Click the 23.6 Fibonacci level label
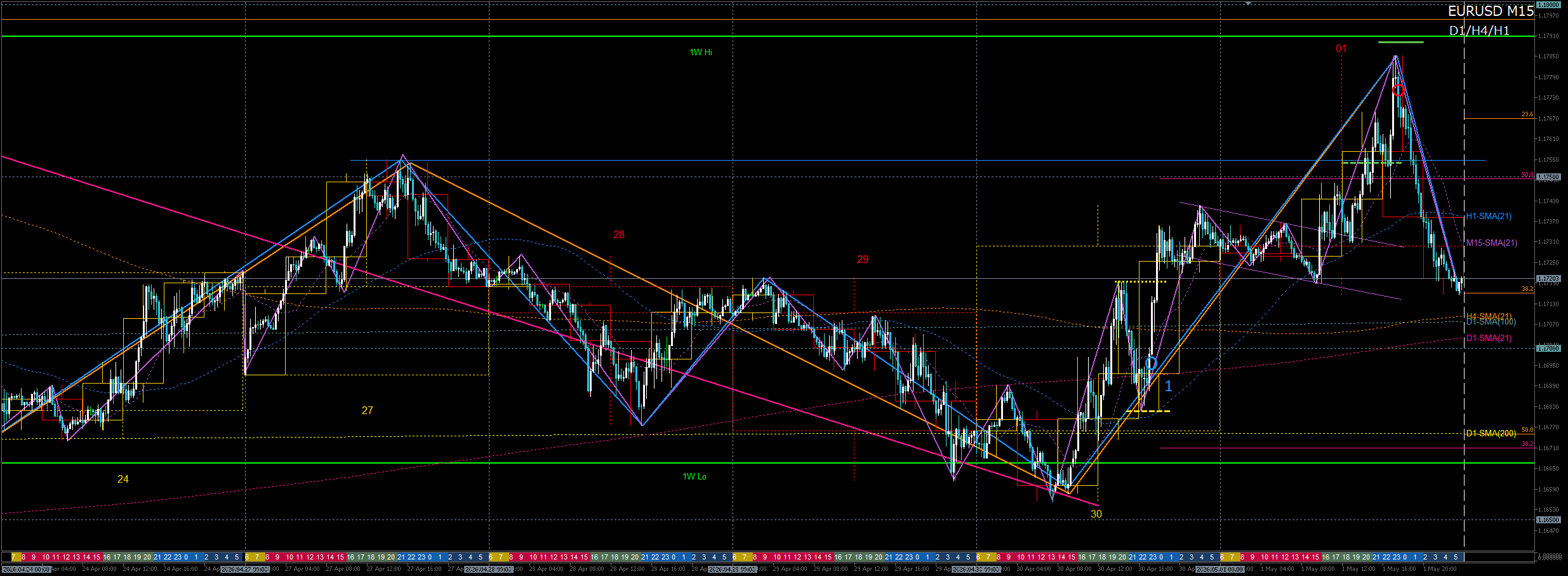Screen dimensions: 1568x576 (x=1527, y=115)
